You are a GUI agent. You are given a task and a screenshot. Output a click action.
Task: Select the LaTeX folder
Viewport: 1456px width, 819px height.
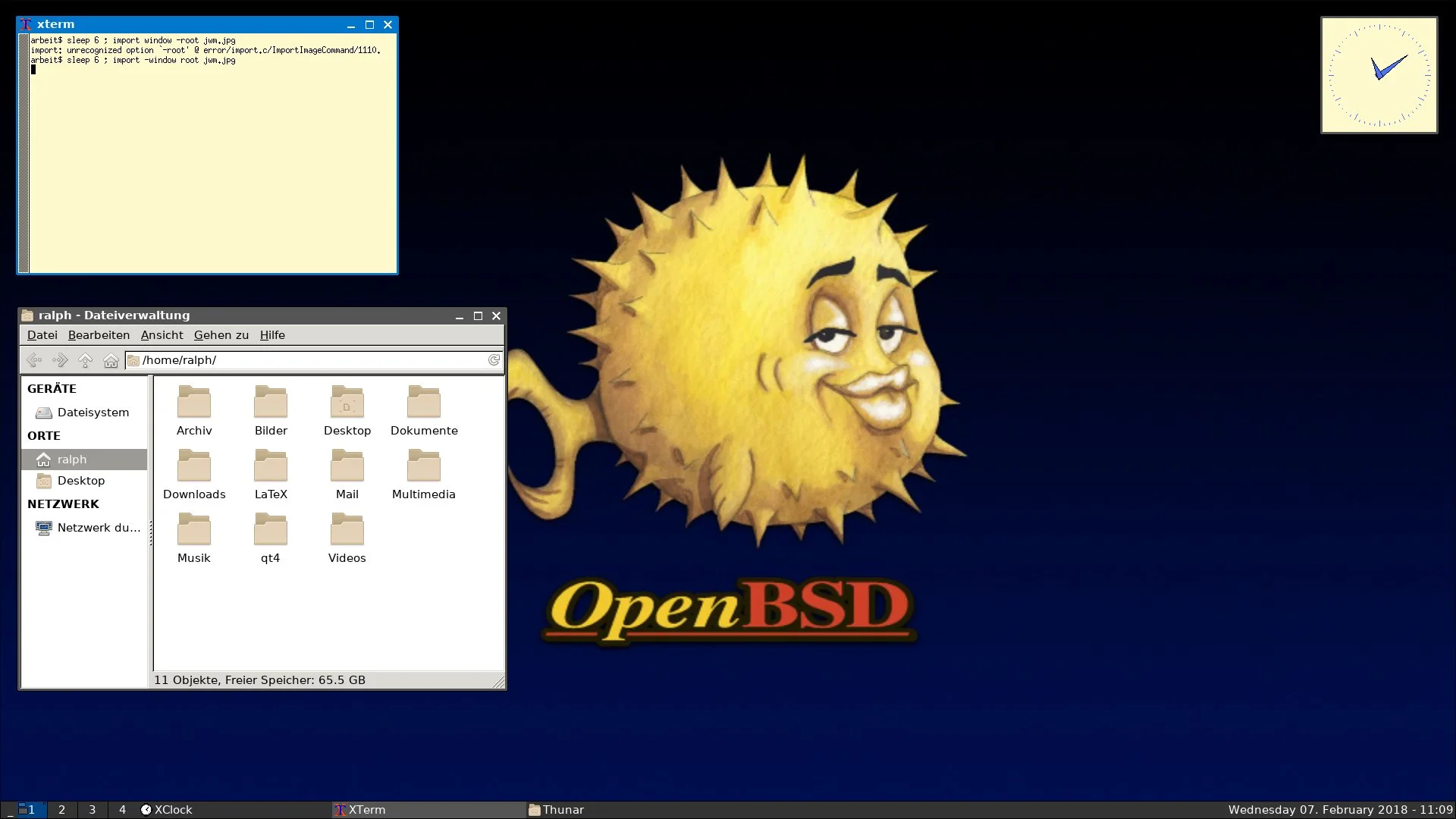pyautogui.click(x=271, y=475)
